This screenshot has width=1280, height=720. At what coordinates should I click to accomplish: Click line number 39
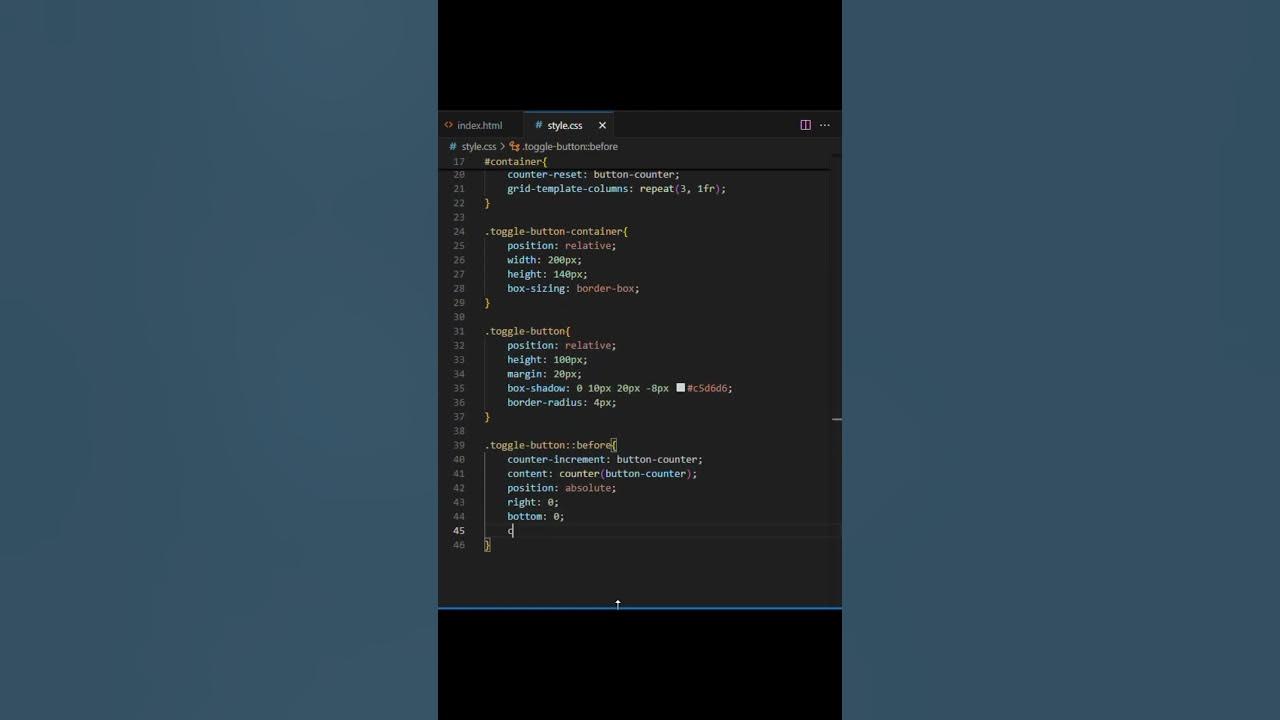(x=459, y=445)
